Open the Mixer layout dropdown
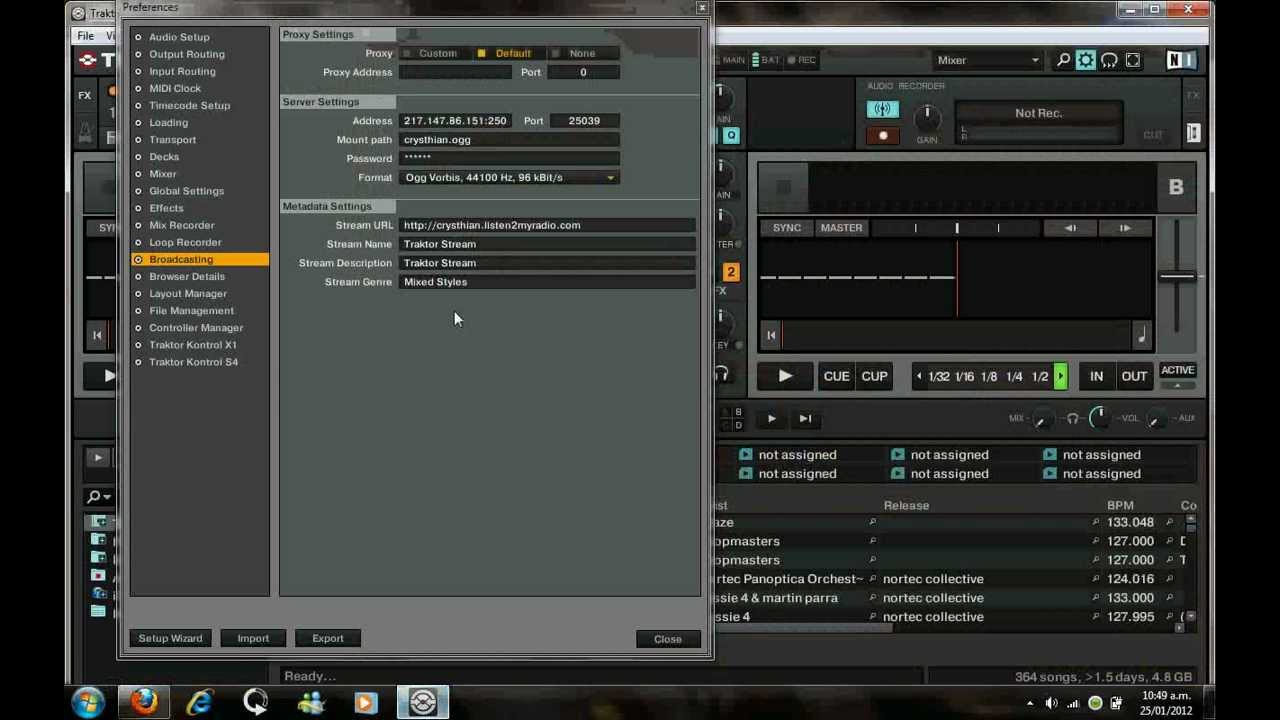 tap(988, 60)
